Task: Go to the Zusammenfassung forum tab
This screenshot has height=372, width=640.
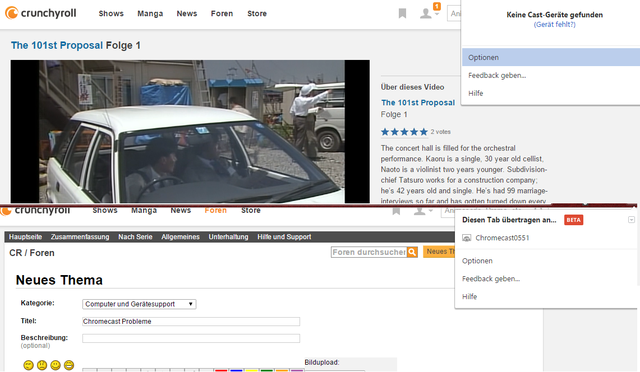Action: click(80, 237)
